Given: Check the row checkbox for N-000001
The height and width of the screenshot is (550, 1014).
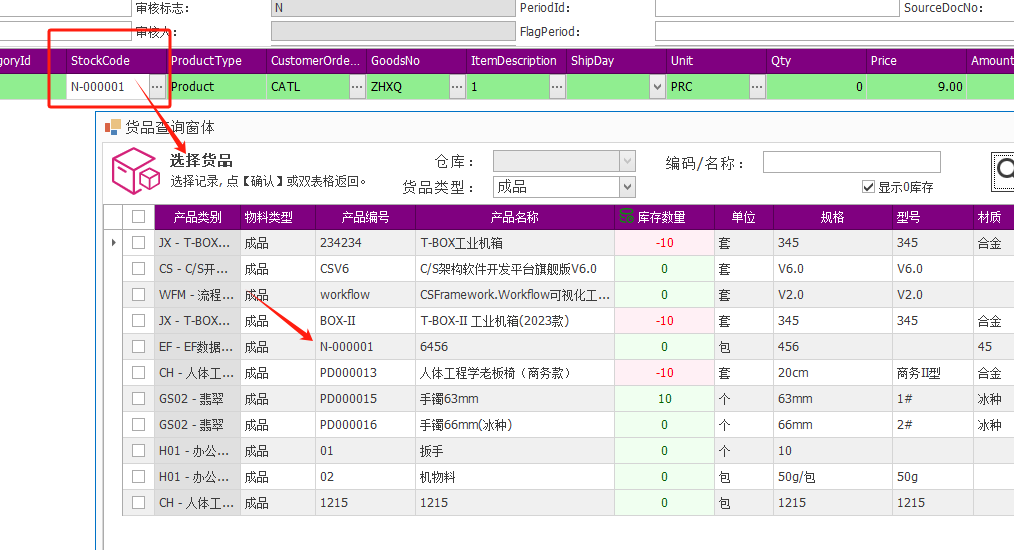Looking at the screenshot, I should pyautogui.click(x=138, y=347).
